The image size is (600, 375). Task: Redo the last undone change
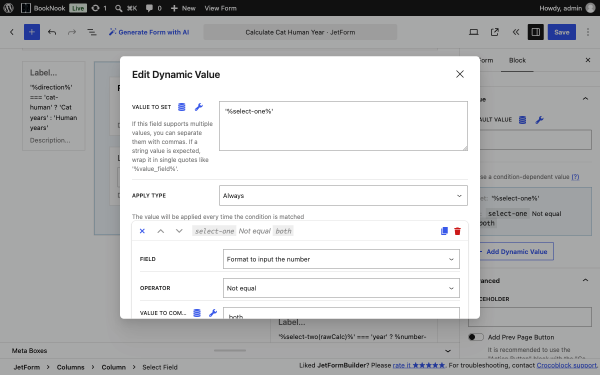pyautogui.click(x=72, y=32)
